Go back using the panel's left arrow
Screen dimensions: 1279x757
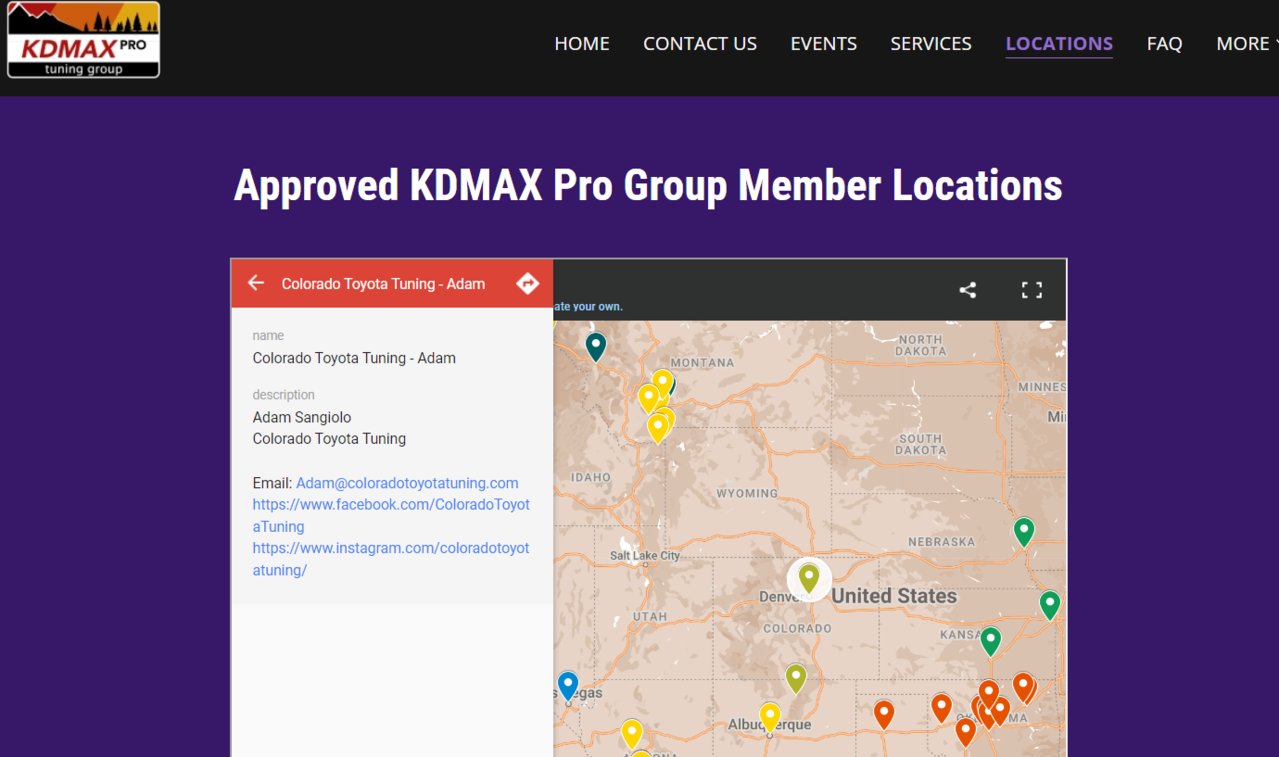(256, 283)
